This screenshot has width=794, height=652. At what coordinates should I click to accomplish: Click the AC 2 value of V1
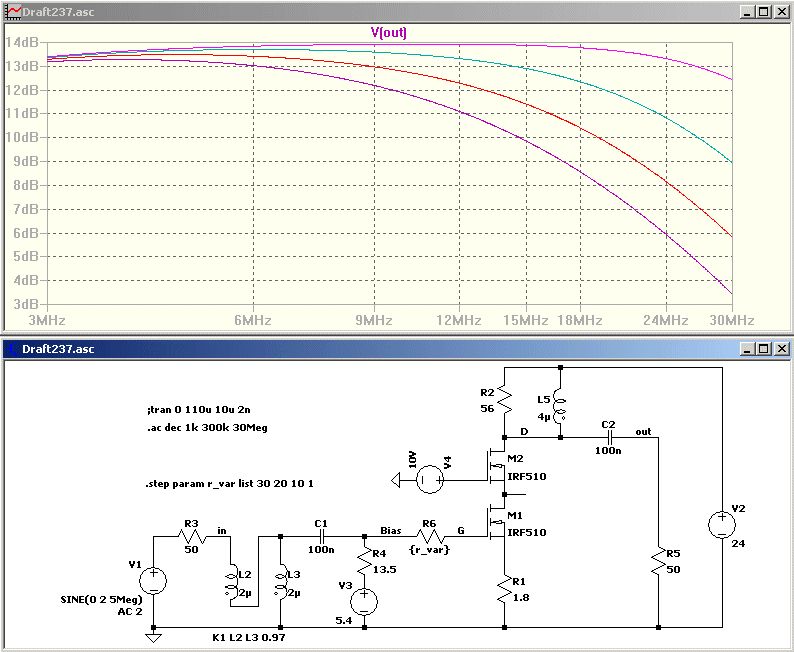130,612
